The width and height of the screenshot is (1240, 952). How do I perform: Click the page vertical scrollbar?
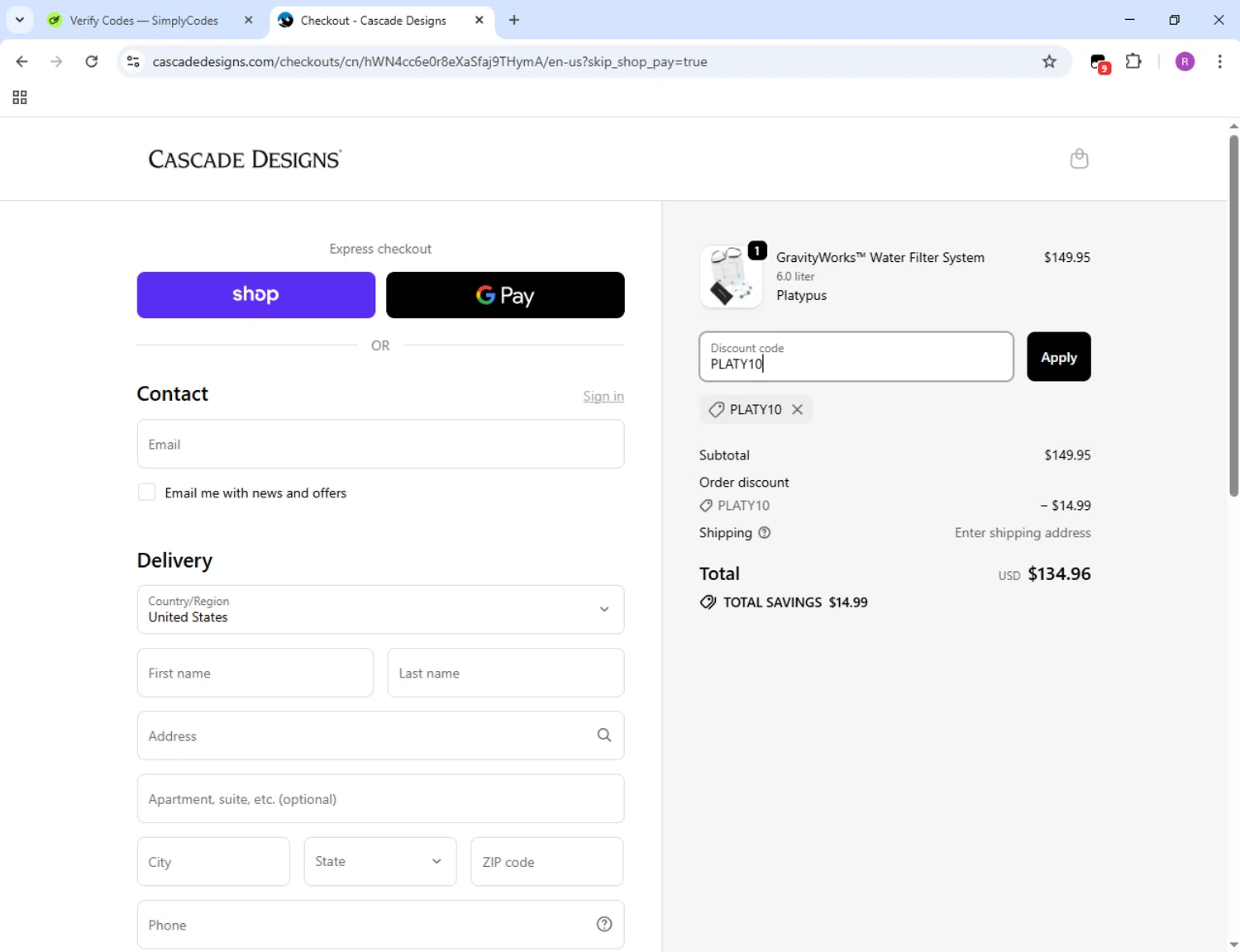point(1233,314)
